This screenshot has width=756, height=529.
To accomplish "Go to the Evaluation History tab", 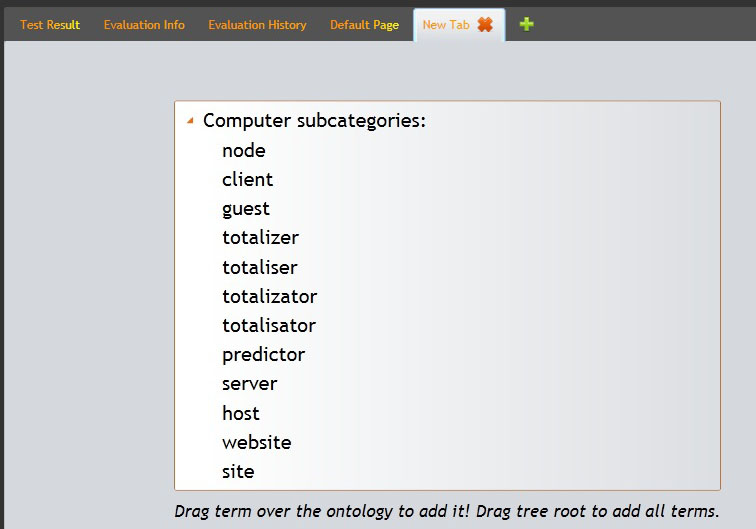I will [257, 25].
